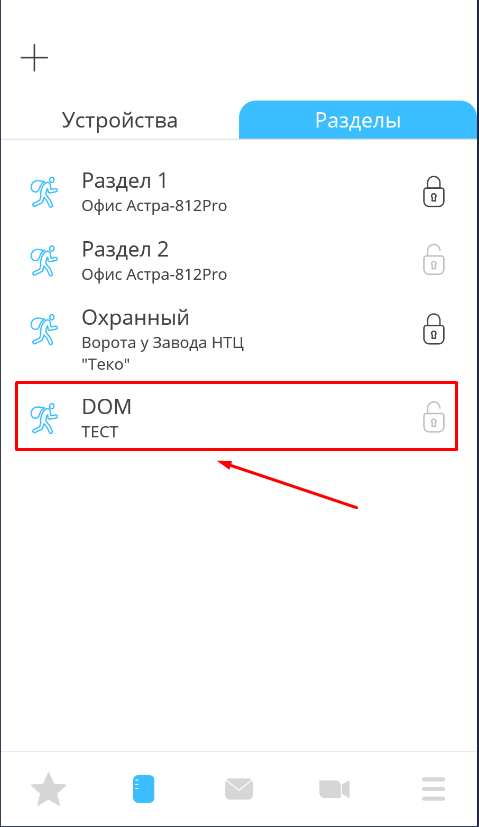The height and width of the screenshot is (827, 479).
Task: Open the Раздел 1 title
Action: [124, 181]
